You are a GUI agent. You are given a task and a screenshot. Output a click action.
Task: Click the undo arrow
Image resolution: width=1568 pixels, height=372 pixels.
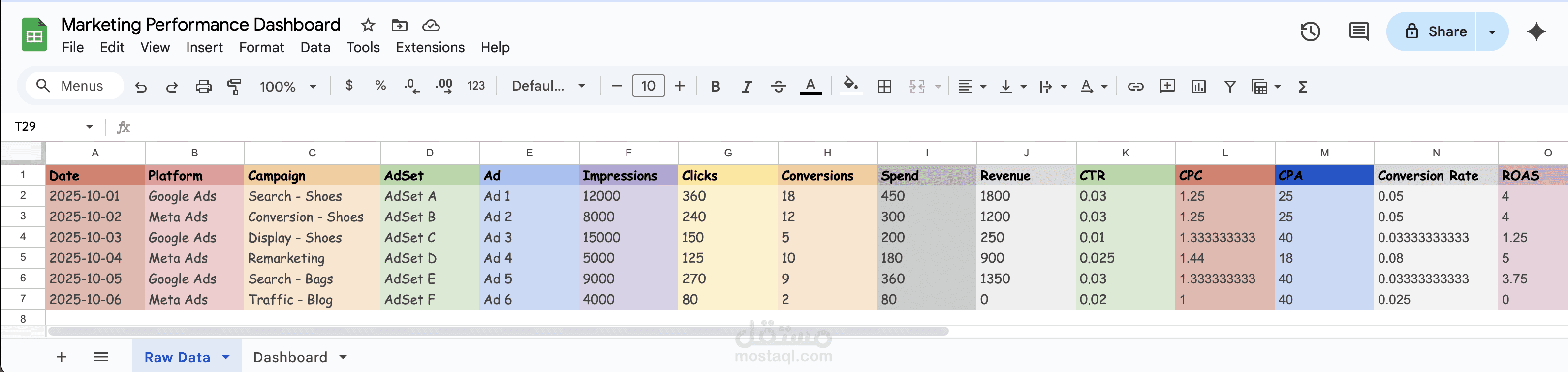click(141, 87)
